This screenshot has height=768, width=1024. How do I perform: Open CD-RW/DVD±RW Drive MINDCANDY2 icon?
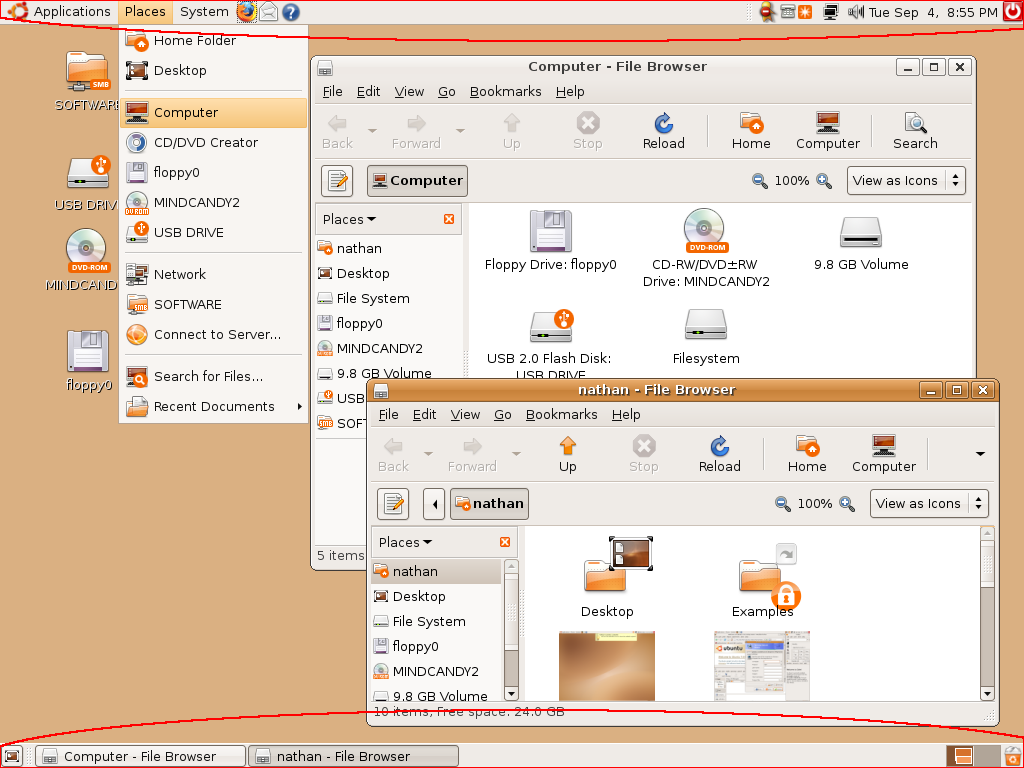[706, 249]
